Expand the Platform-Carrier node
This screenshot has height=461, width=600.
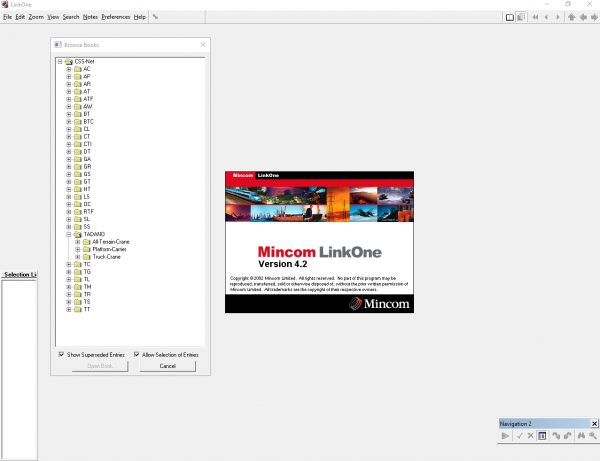(x=77, y=249)
